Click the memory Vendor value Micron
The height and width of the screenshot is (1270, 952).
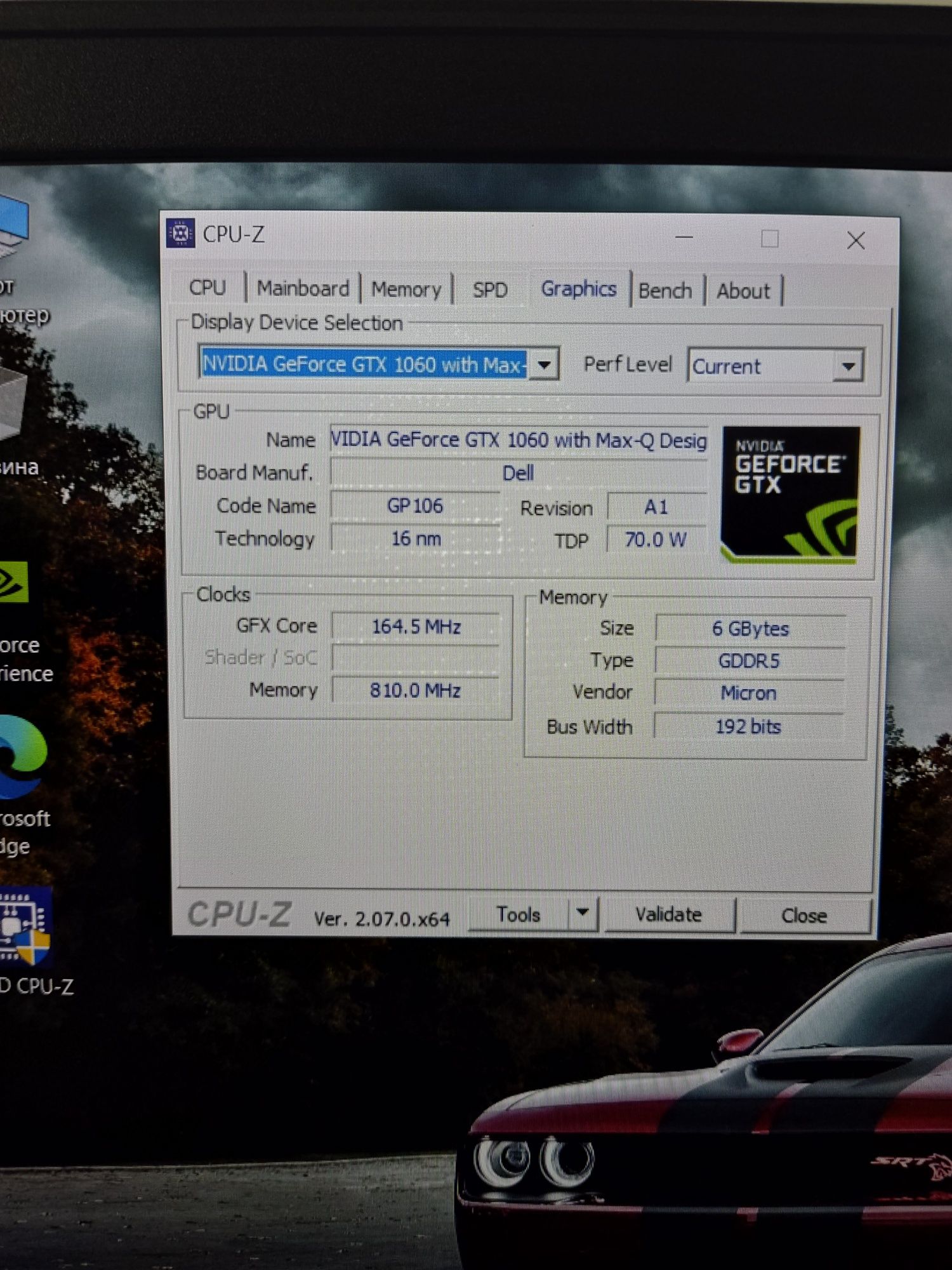[749, 693]
